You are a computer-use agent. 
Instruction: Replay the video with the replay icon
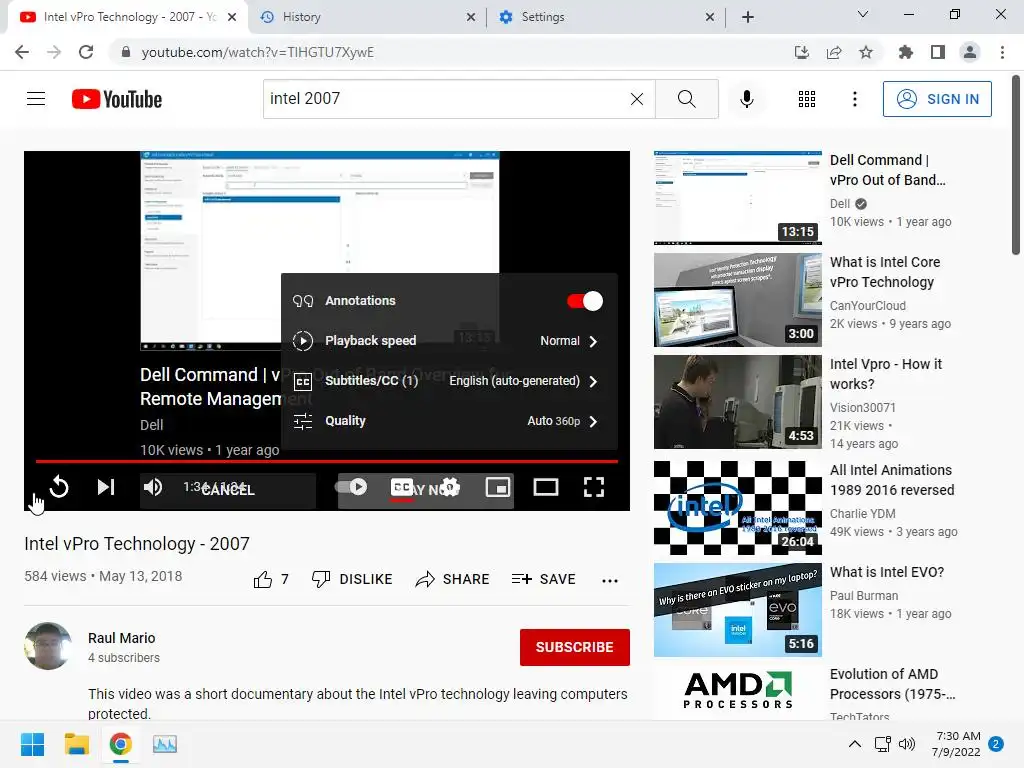[x=59, y=487]
